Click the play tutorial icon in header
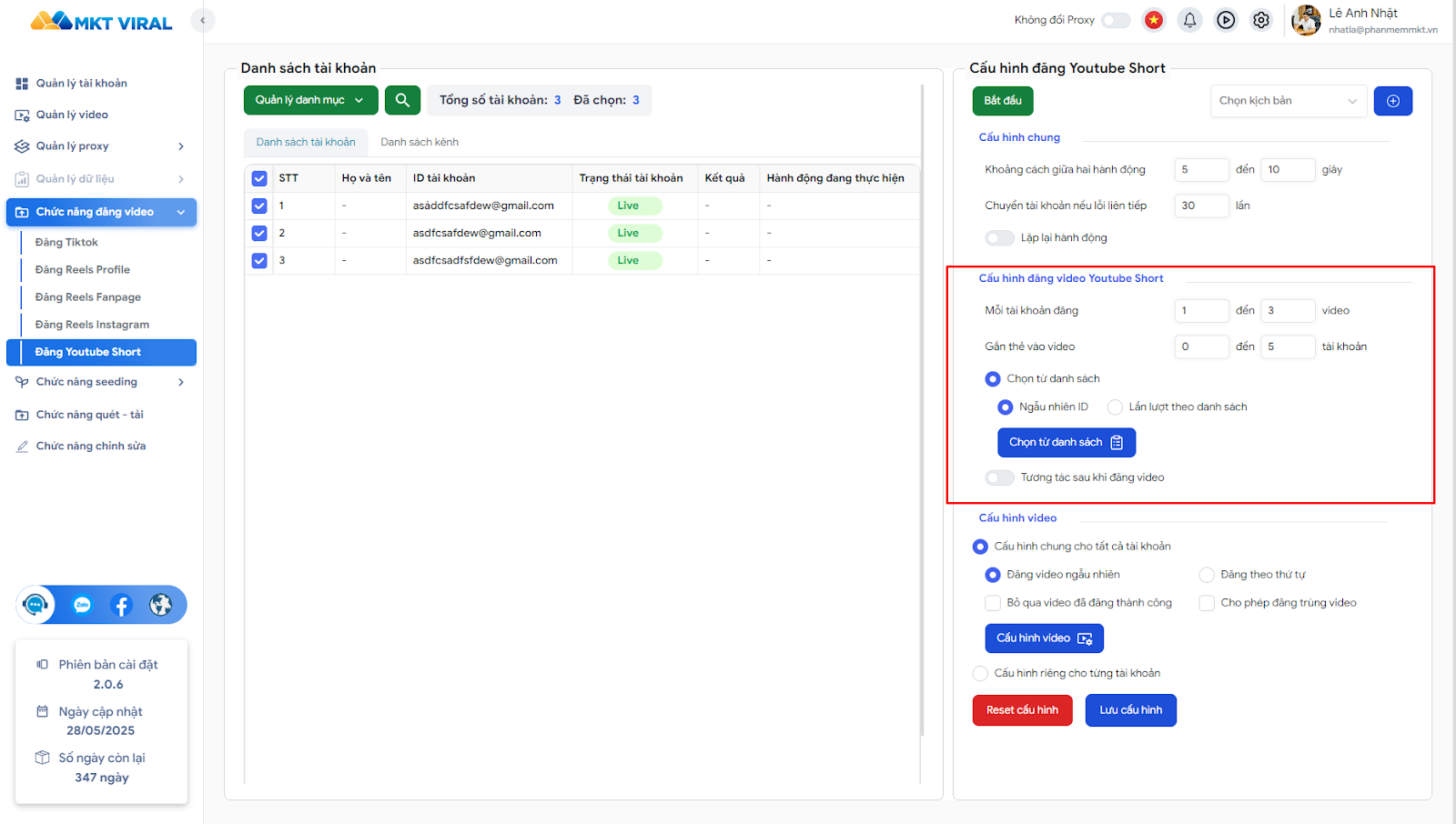This screenshot has height=824, width=1456. (1226, 20)
